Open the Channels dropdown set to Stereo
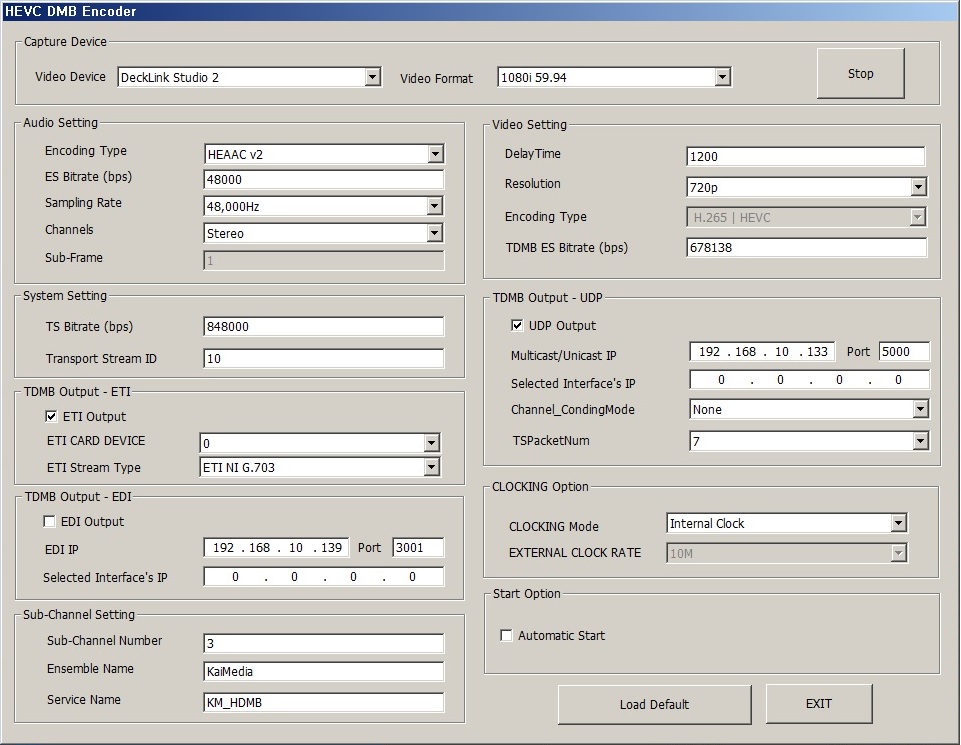 (434, 233)
